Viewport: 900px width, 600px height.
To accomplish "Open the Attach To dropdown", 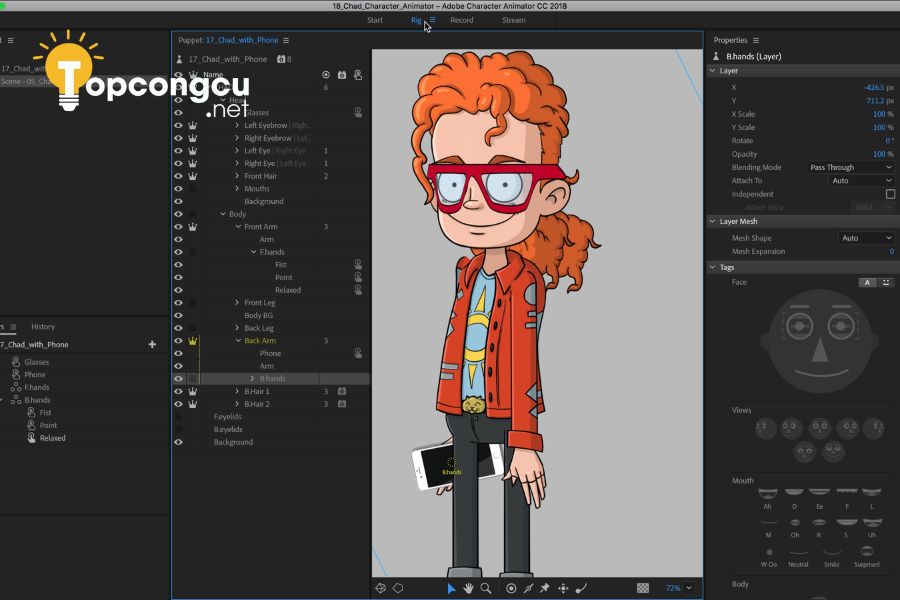I will (861, 181).
